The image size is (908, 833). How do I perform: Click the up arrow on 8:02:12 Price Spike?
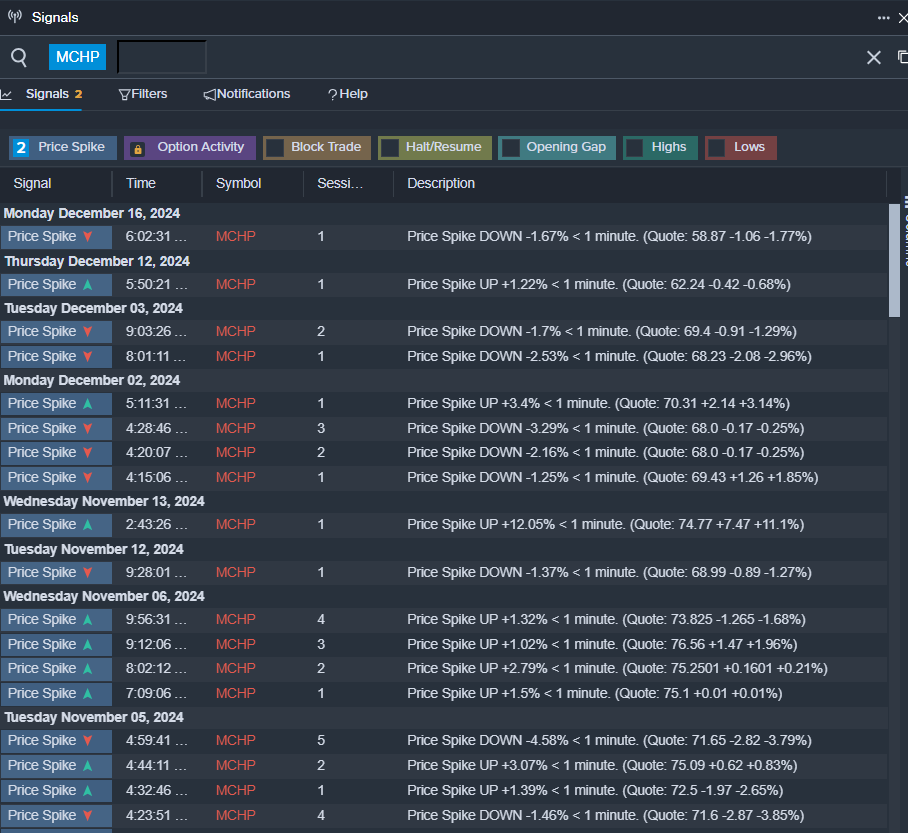[x=87, y=668]
